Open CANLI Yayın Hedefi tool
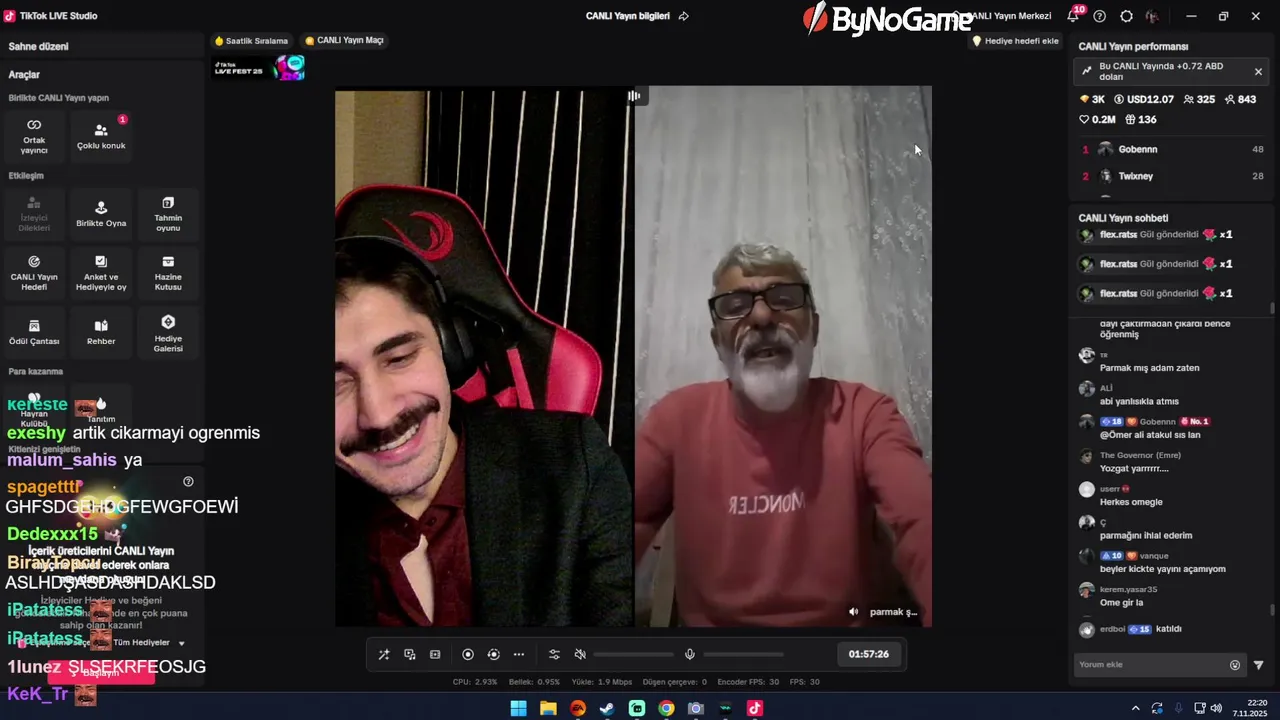 point(34,272)
